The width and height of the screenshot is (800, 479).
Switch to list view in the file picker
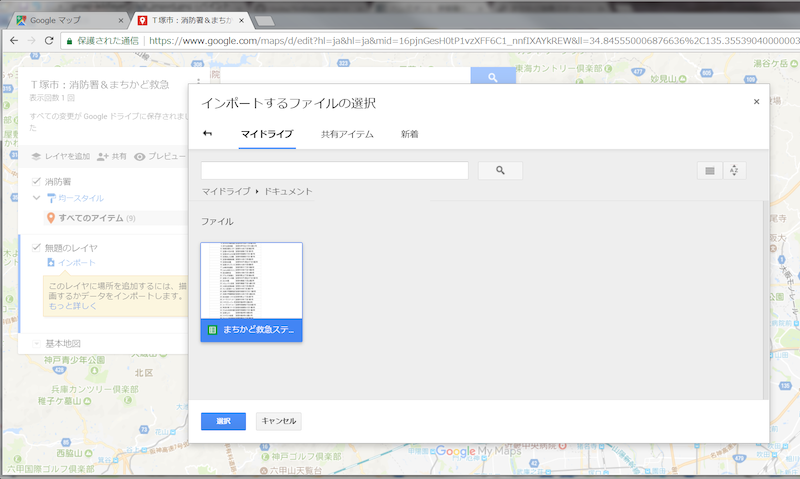pyautogui.click(x=710, y=170)
